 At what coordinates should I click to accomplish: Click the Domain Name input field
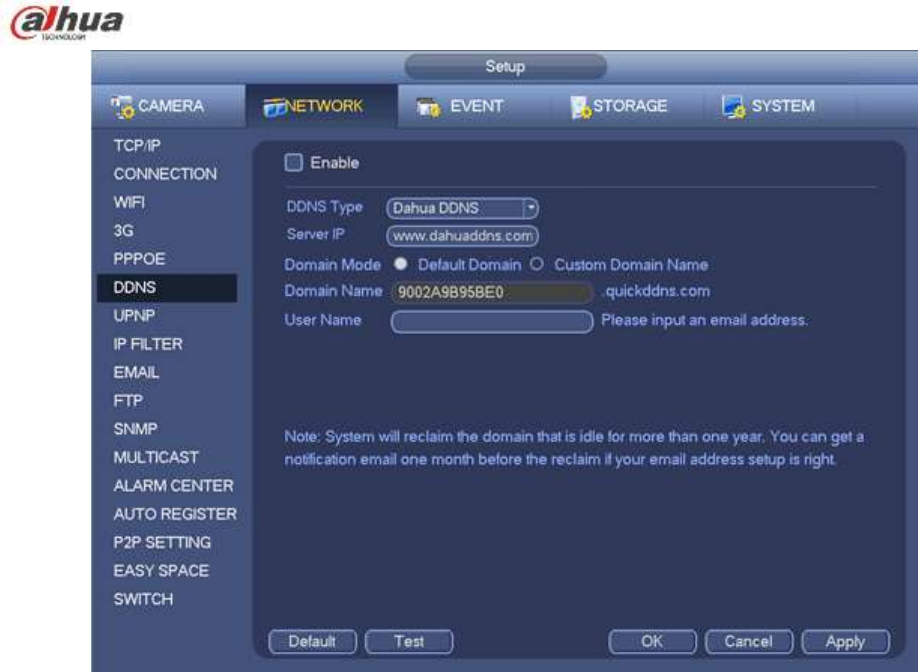[x=492, y=292]
